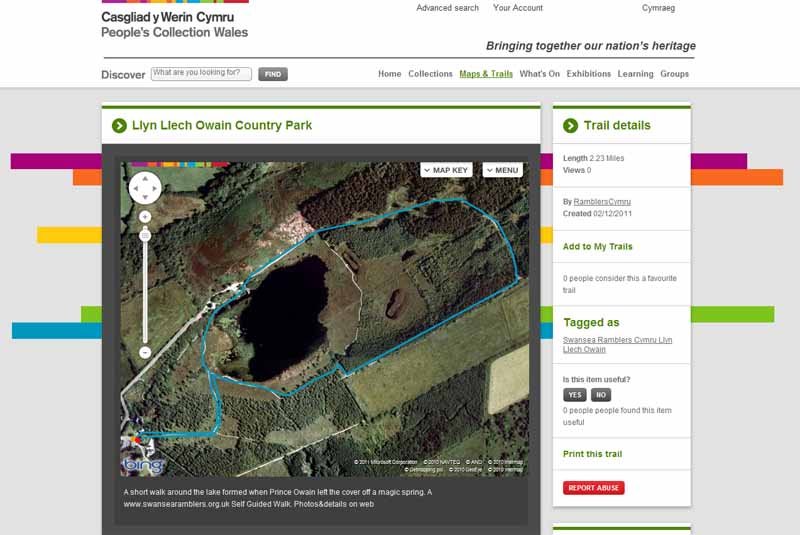Zoom in with the map plus button

(x=145, y=216)
